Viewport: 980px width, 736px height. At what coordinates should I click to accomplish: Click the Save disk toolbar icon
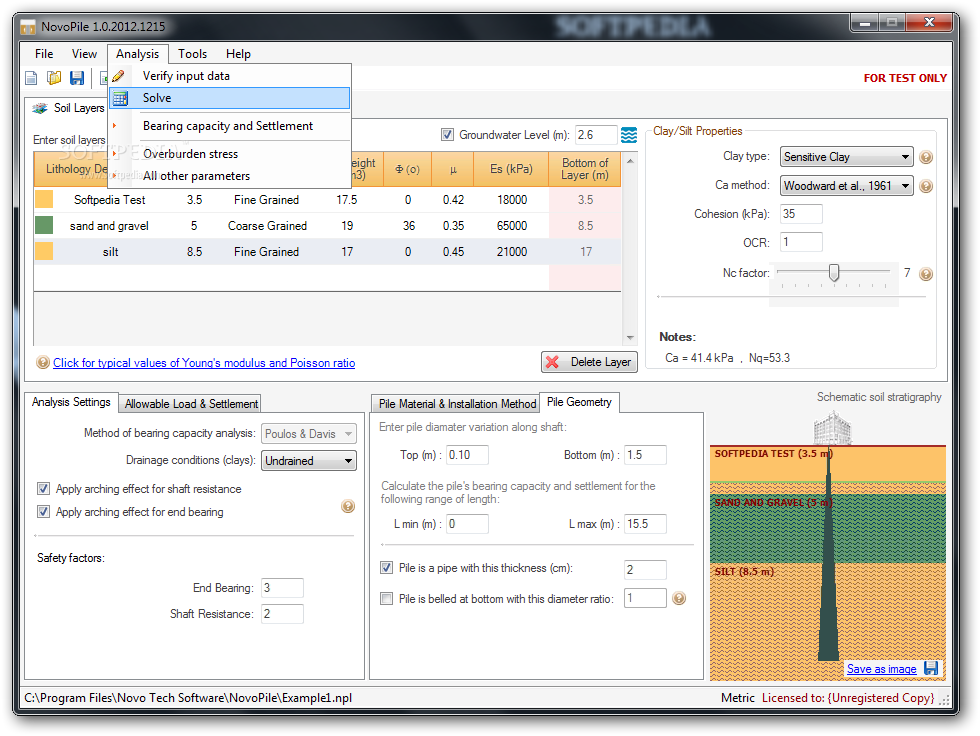(x=77, y=77)
